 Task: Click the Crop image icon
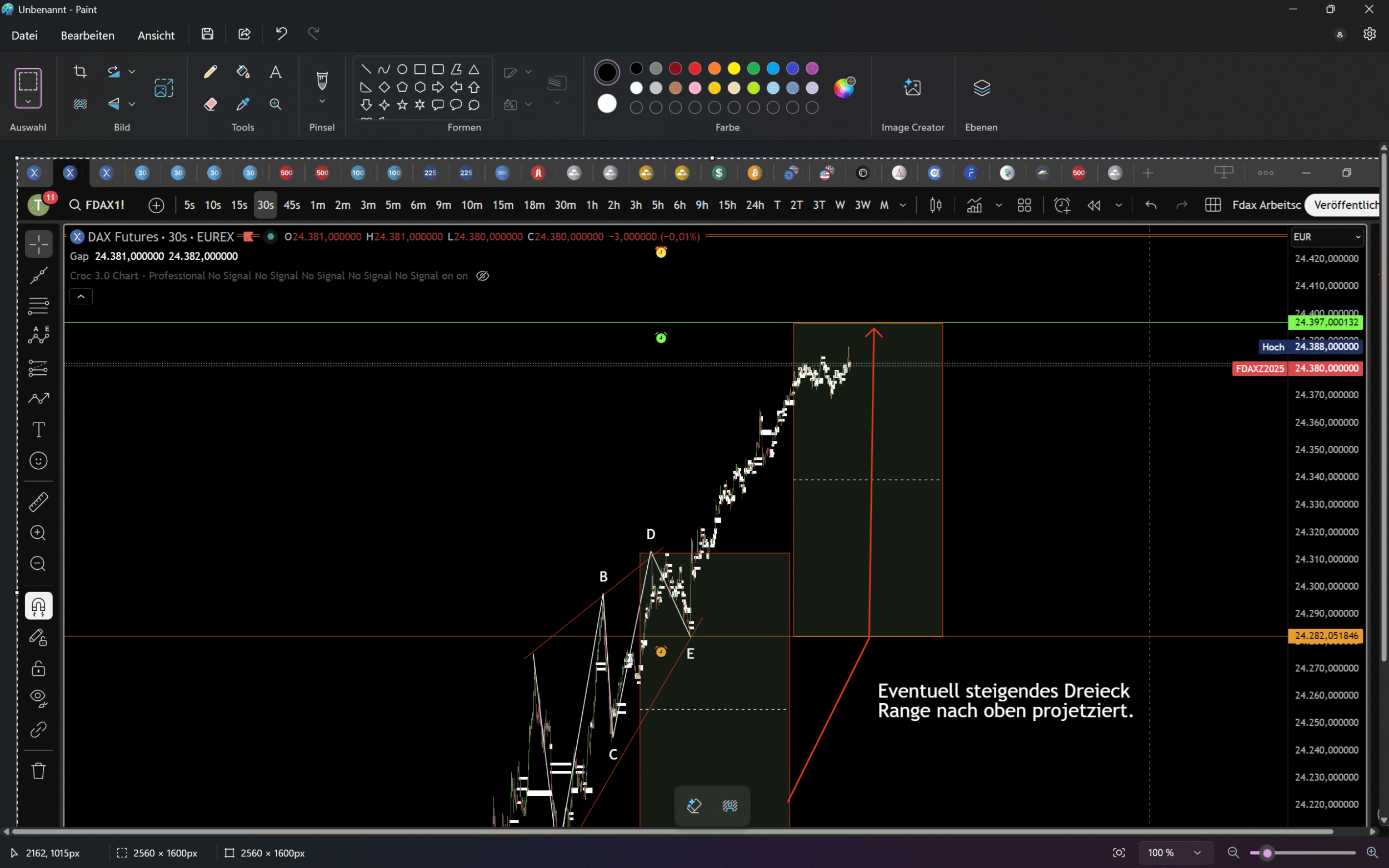coord(81,72)
